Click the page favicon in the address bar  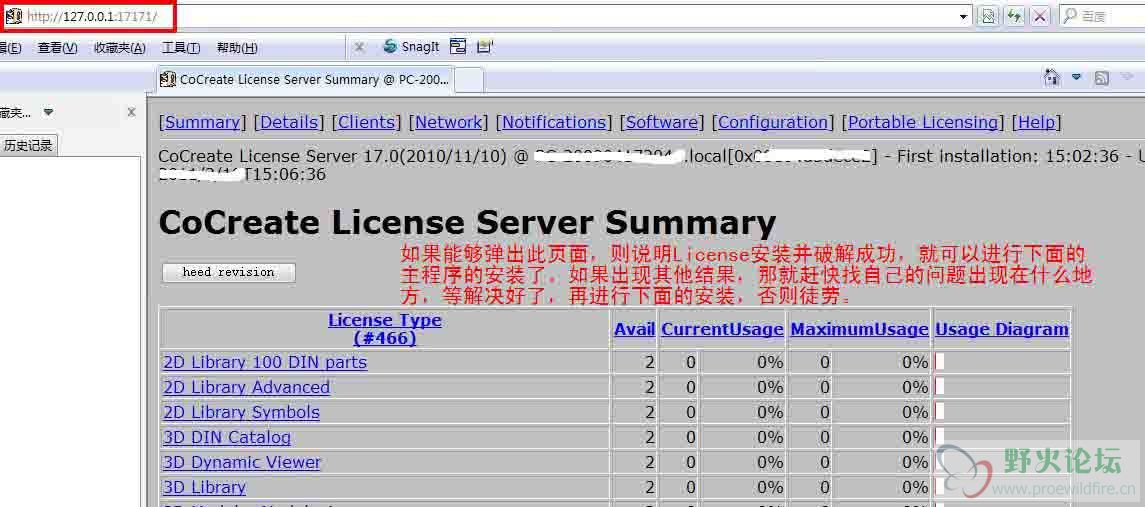13,16
